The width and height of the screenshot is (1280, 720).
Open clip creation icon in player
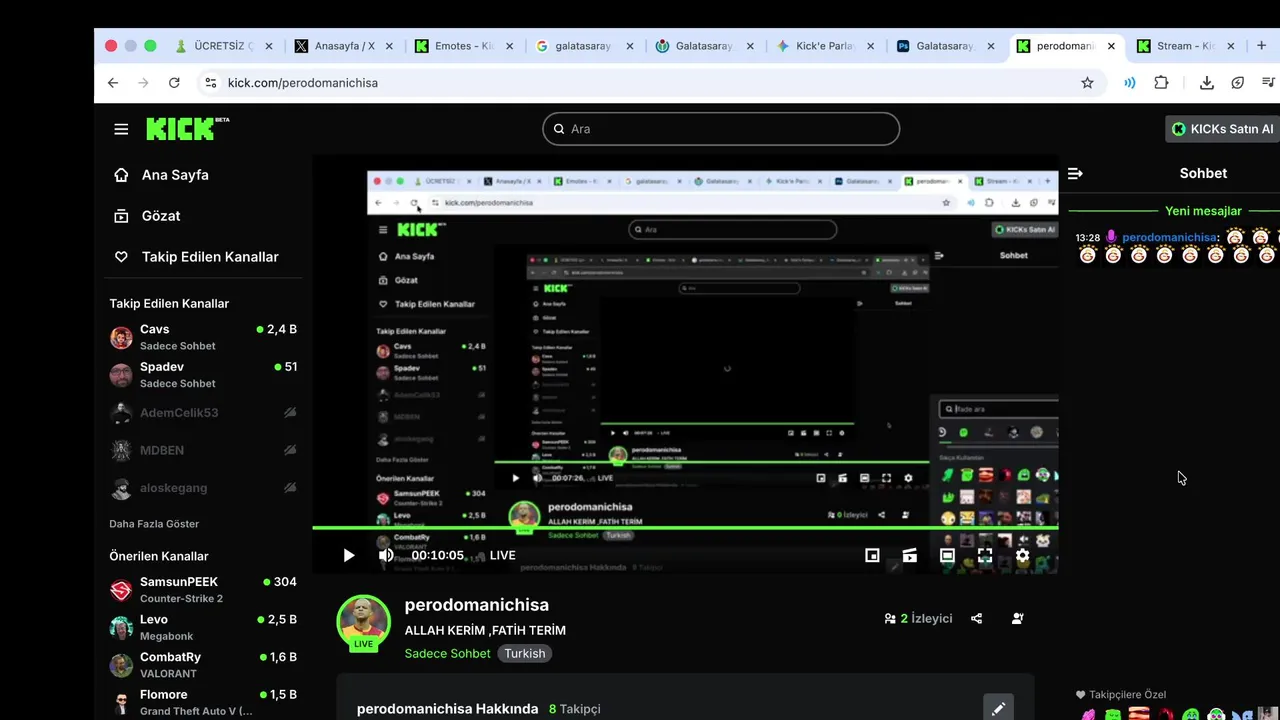pyautogui.click(x=909, y=555)
